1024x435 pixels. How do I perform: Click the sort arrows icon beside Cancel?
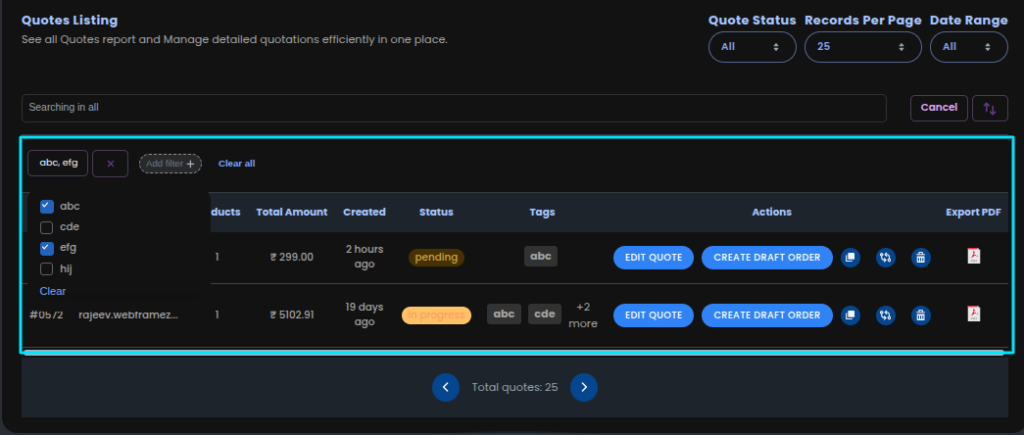pyautogui.click(x=990, y=108)
